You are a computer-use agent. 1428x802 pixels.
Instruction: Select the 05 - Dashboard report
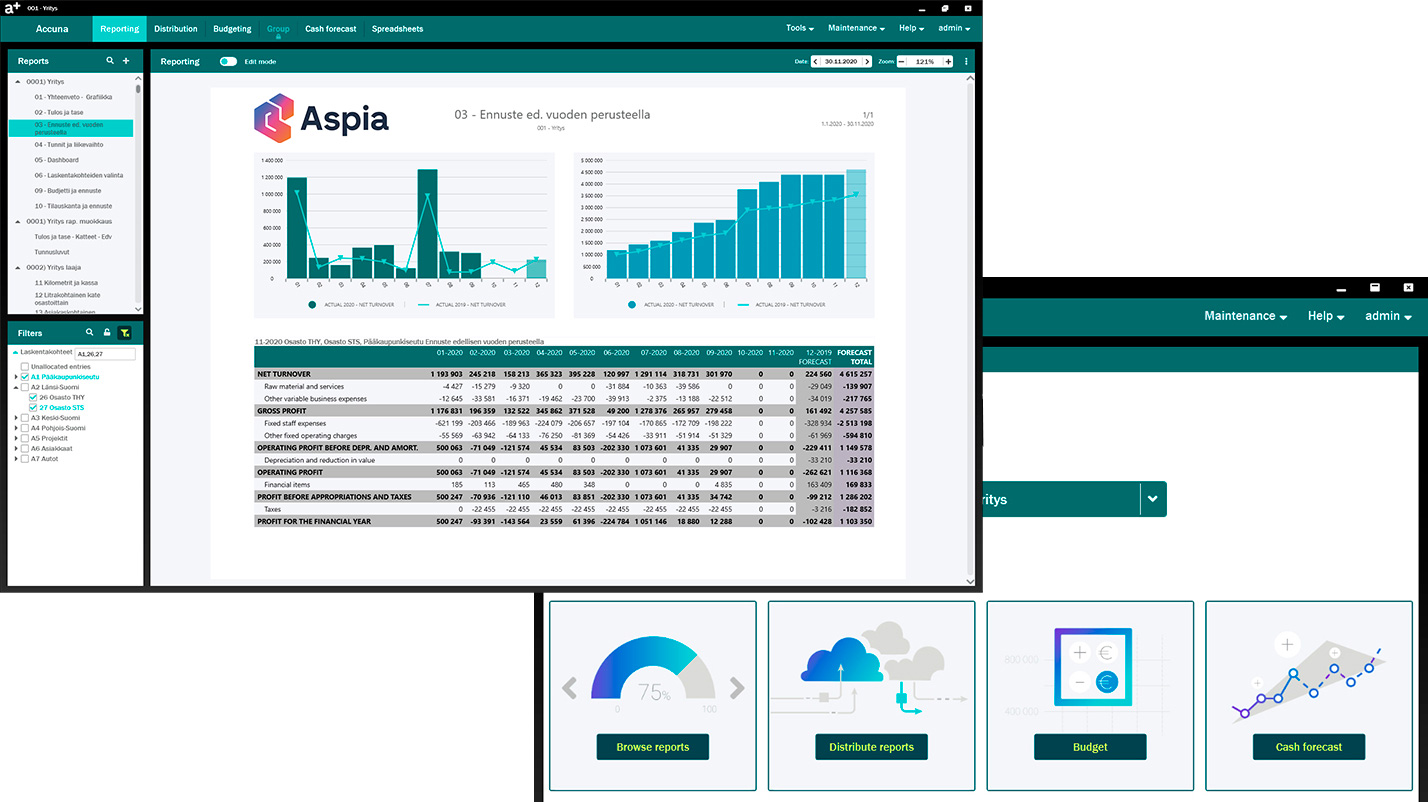(x=56, y=160)
